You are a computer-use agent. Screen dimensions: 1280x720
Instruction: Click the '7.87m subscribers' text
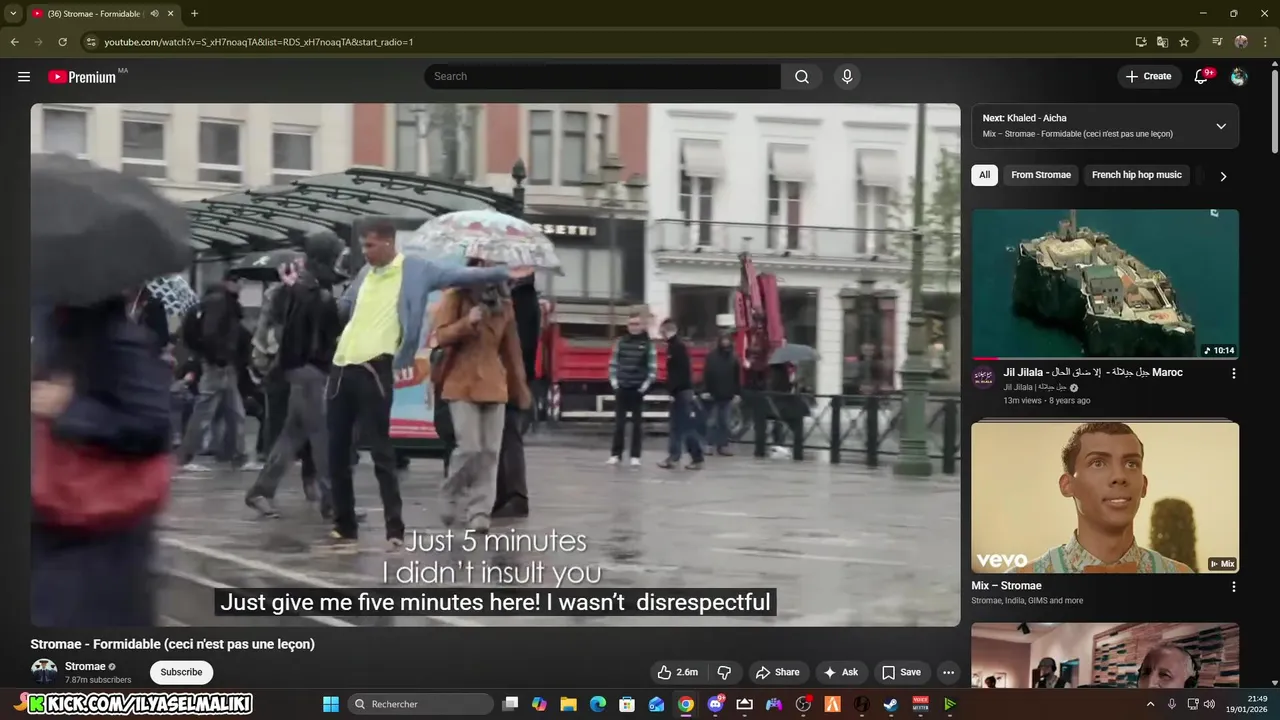(x=98, y=680)
